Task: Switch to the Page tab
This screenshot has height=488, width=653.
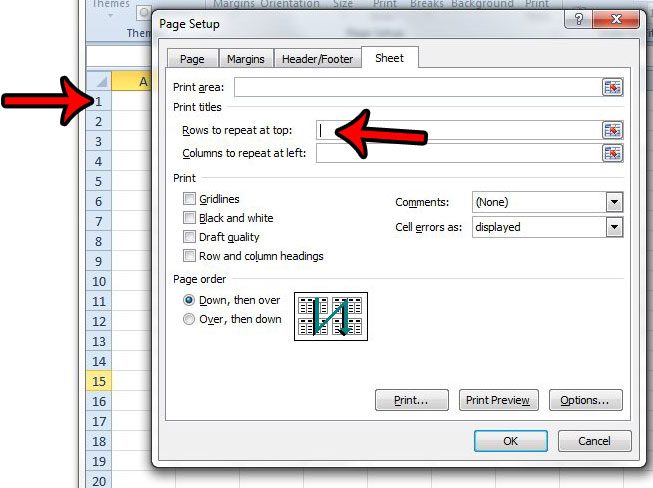Action: (x=192, y=59)
